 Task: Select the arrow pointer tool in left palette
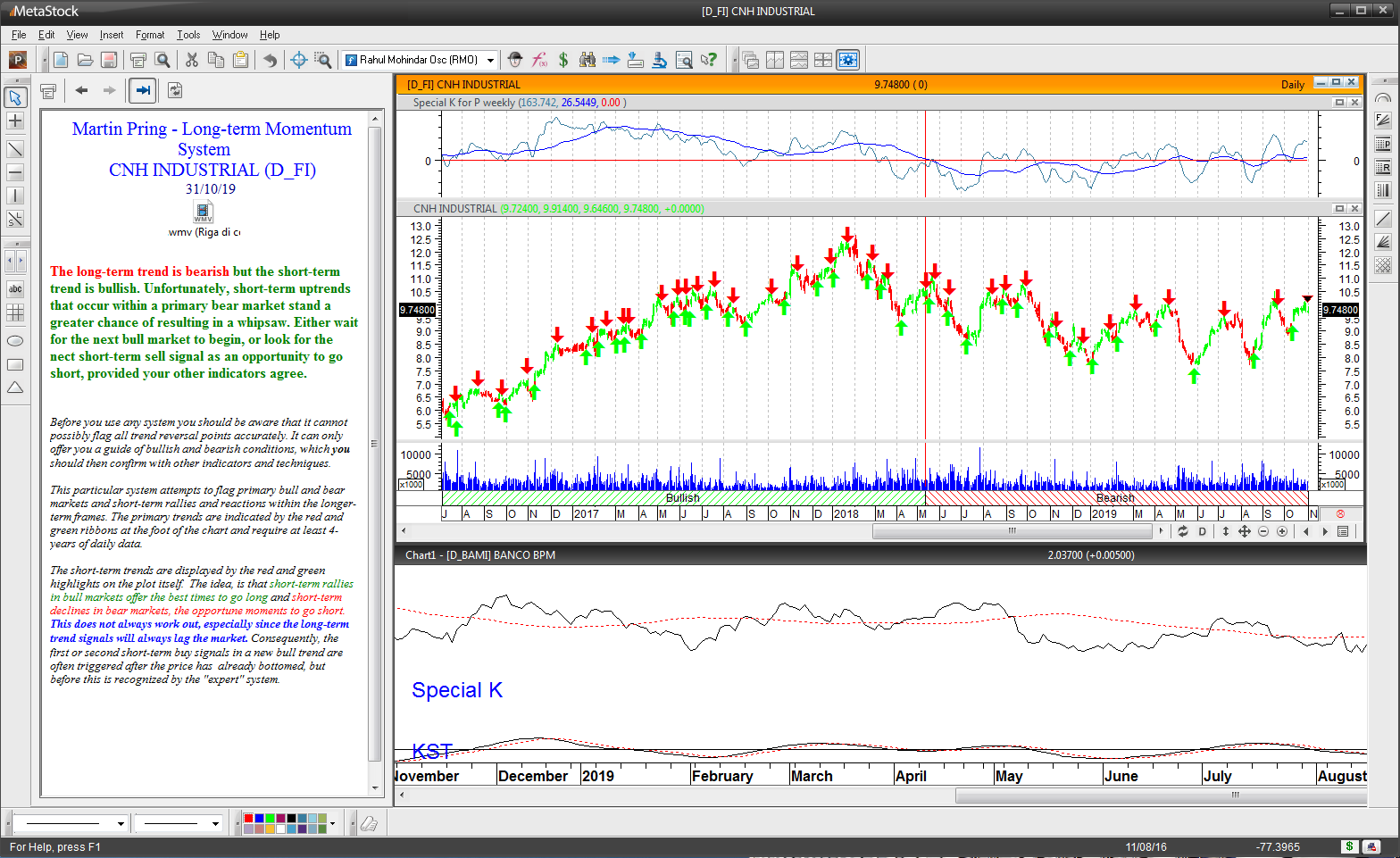coord(15,97)
